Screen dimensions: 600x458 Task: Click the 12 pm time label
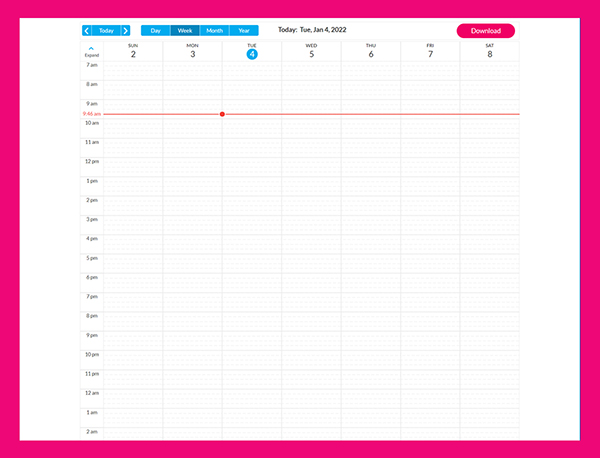[x=92, y=161]
